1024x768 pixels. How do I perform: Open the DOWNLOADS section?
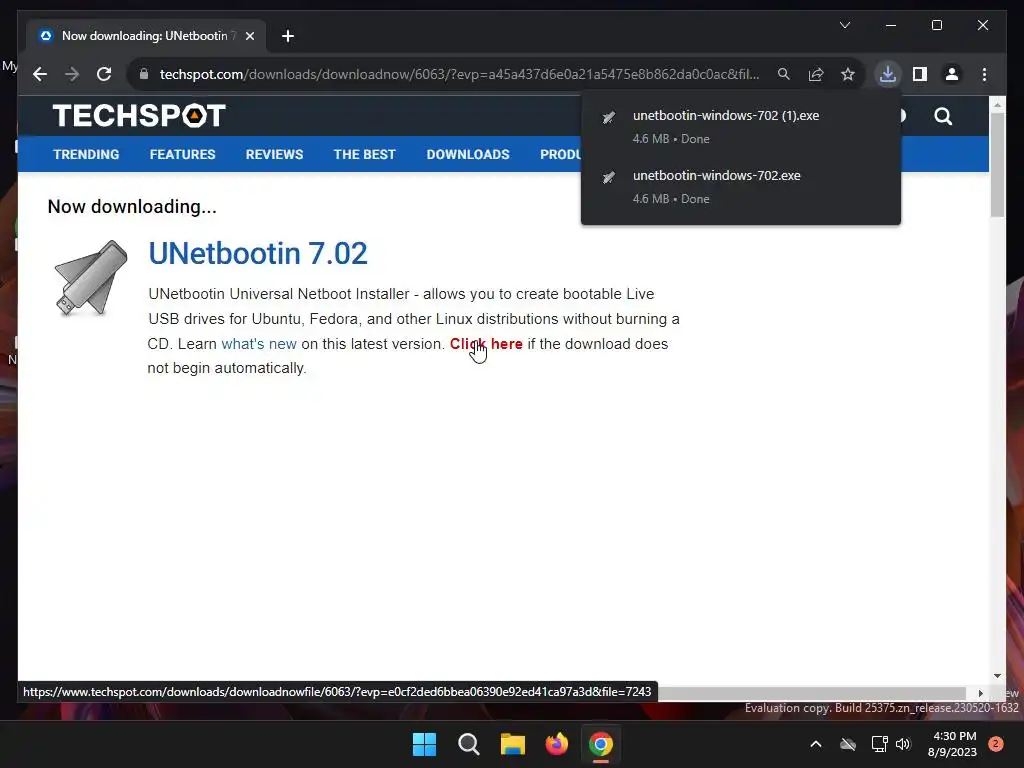[468, 155]
